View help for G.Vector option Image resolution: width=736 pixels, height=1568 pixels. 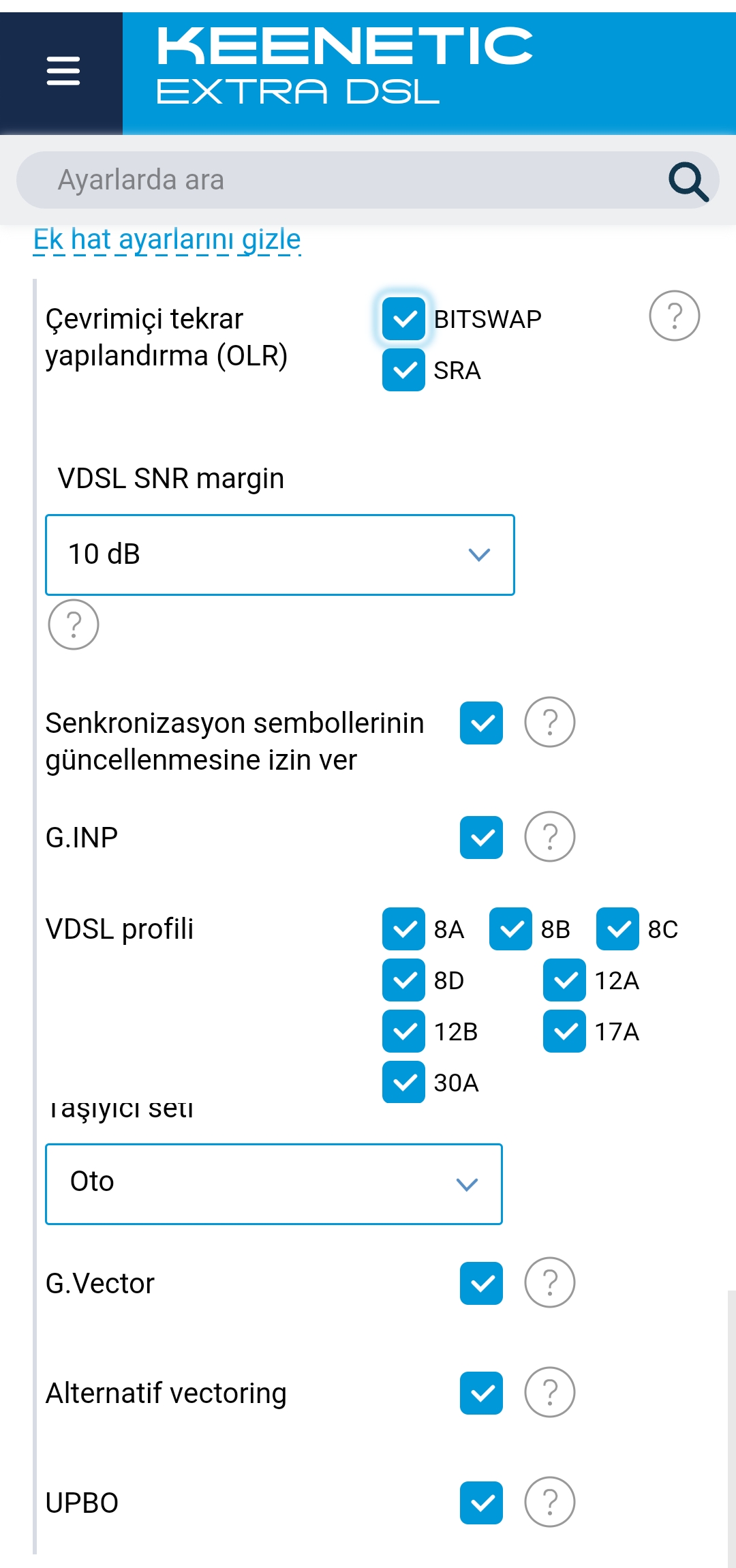pyautogui.click(x=549, y=1282)
